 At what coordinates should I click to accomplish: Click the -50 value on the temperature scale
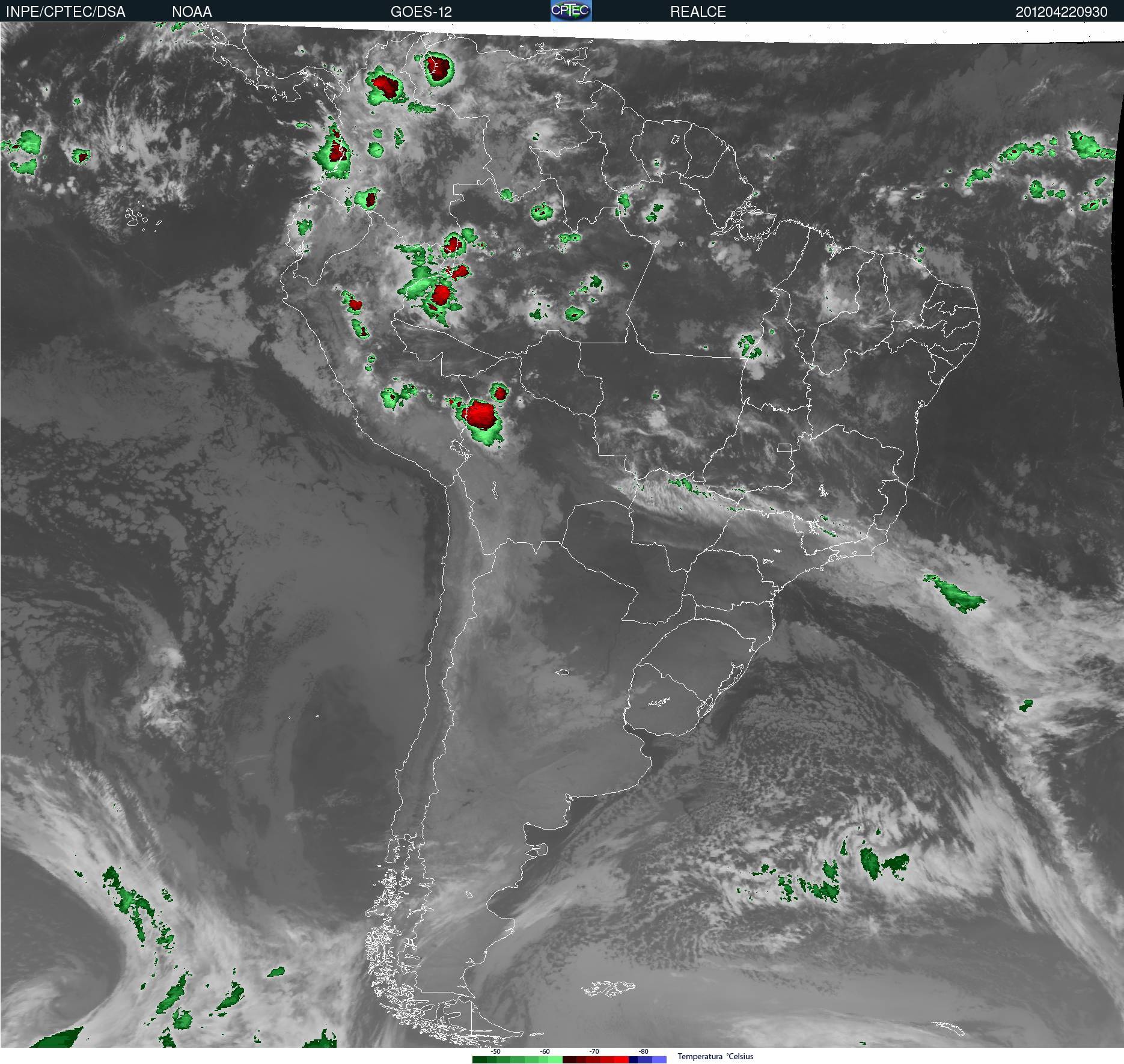pyautogui.click(x=495, y=1052)
